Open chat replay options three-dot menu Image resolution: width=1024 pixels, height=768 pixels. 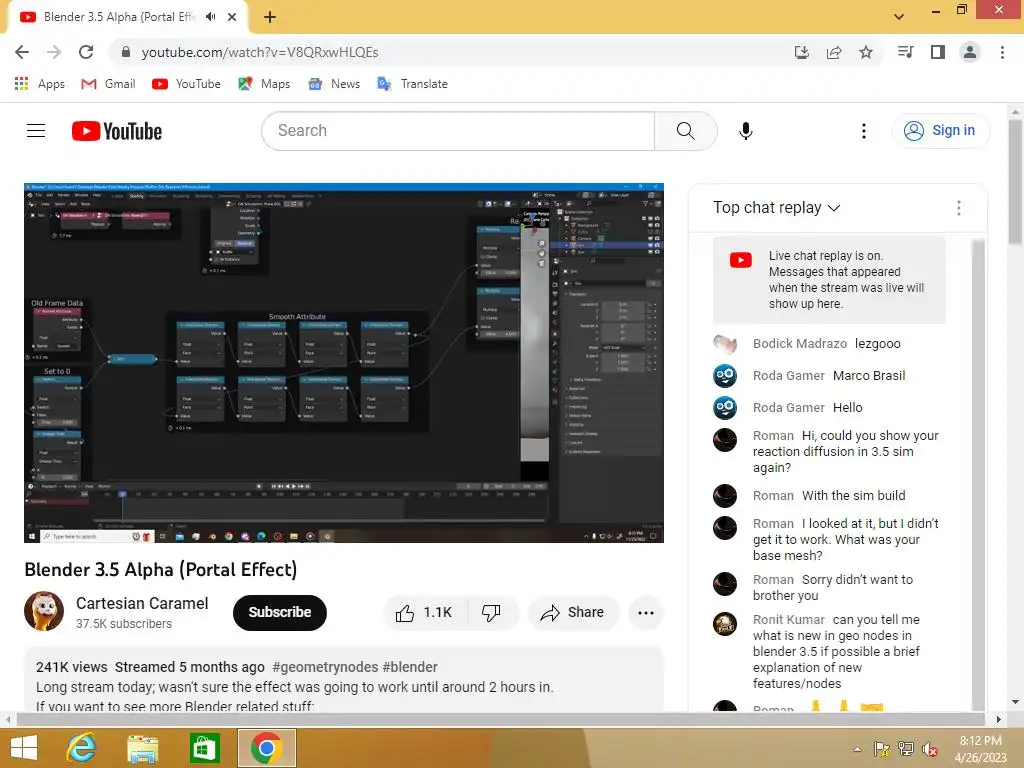(959, 208)
